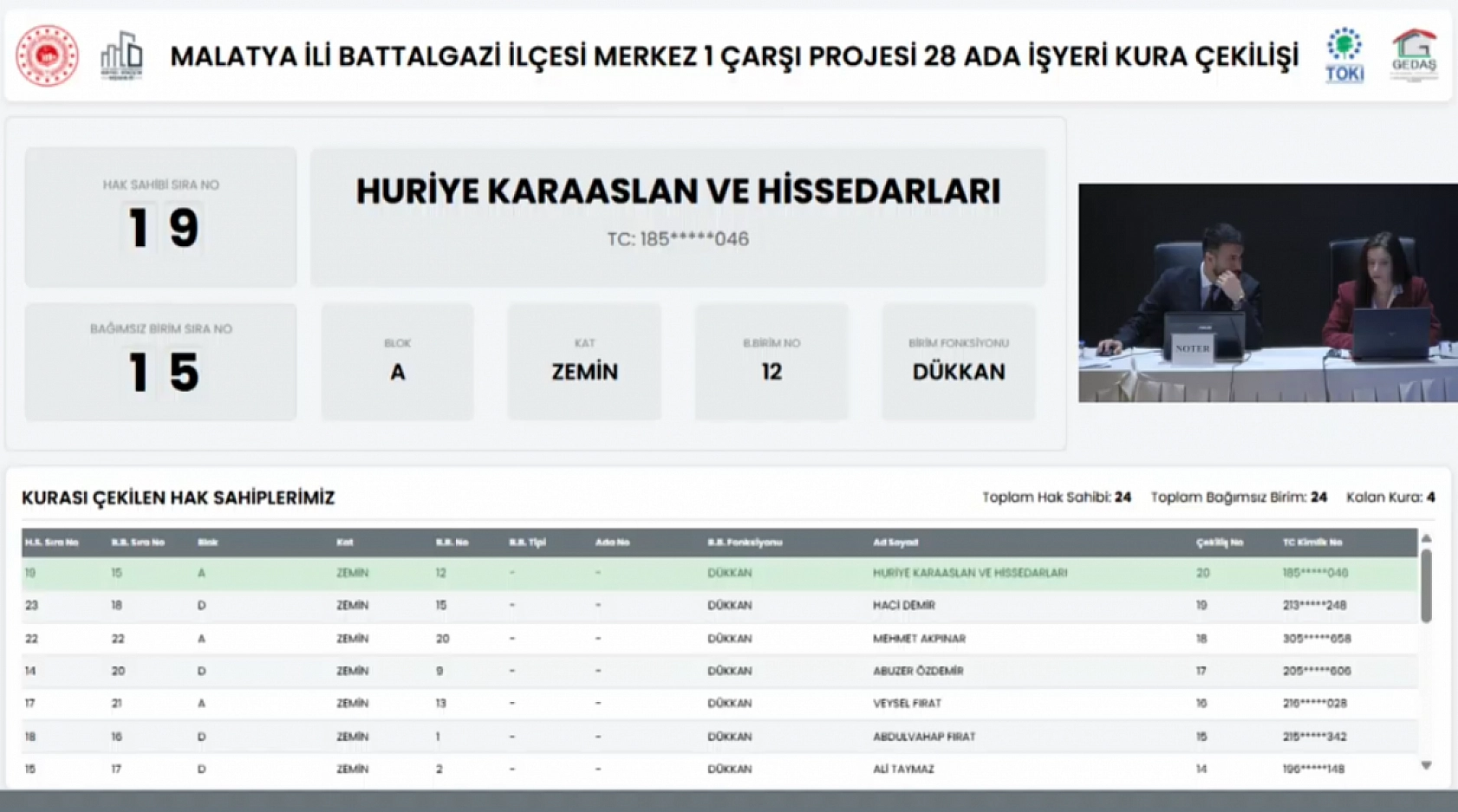Select the HACİ DEMİR row in the list
The width and height of the screenshot is (1458, 812).
click(607, 605)
